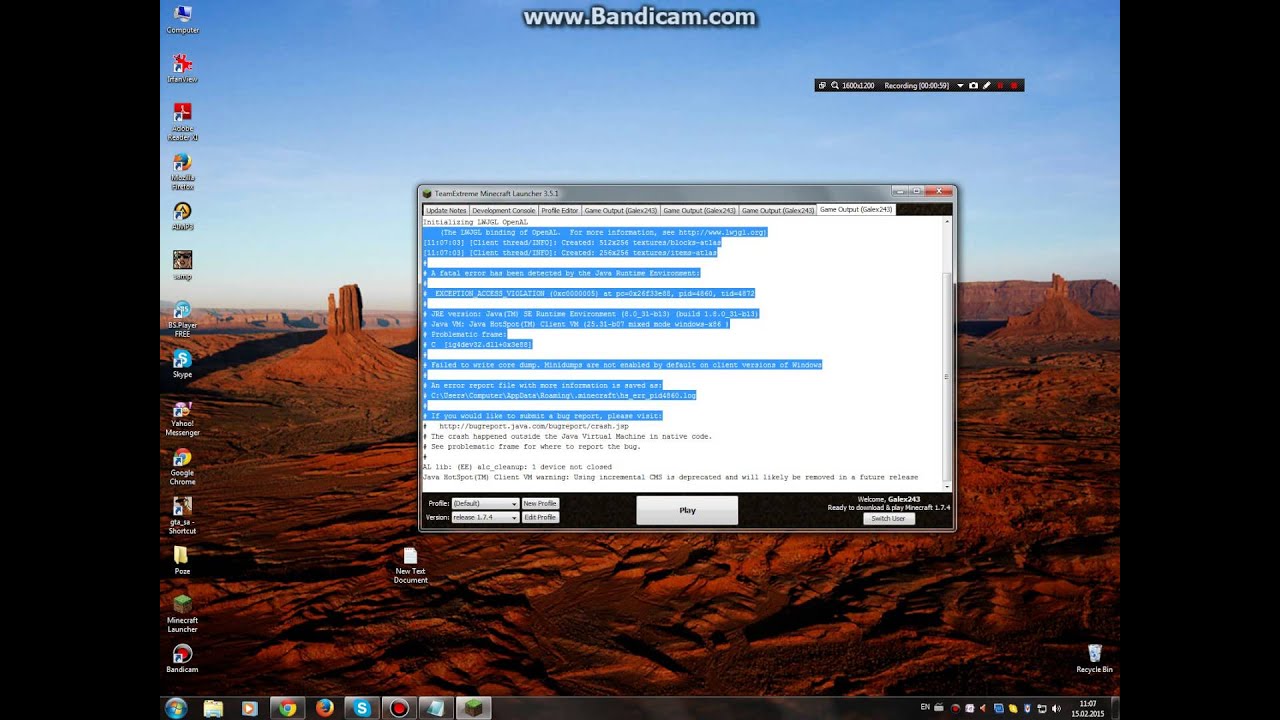
Task: Click the 'Initializing LWJGL OpenAL' line
Action: click(475, 221)
